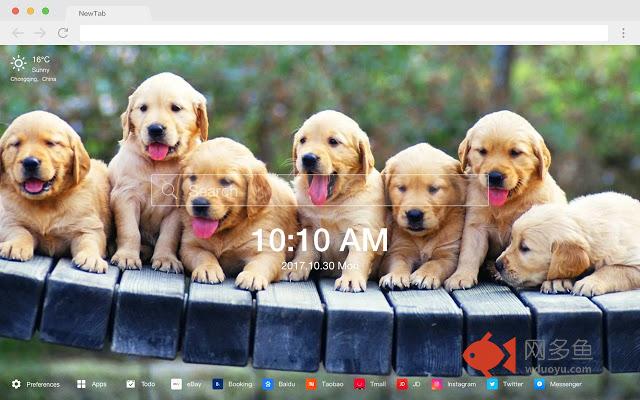Open Preferences via the gear icon
The width and height of the screenshot is (640, 400).
click(16, 384)
